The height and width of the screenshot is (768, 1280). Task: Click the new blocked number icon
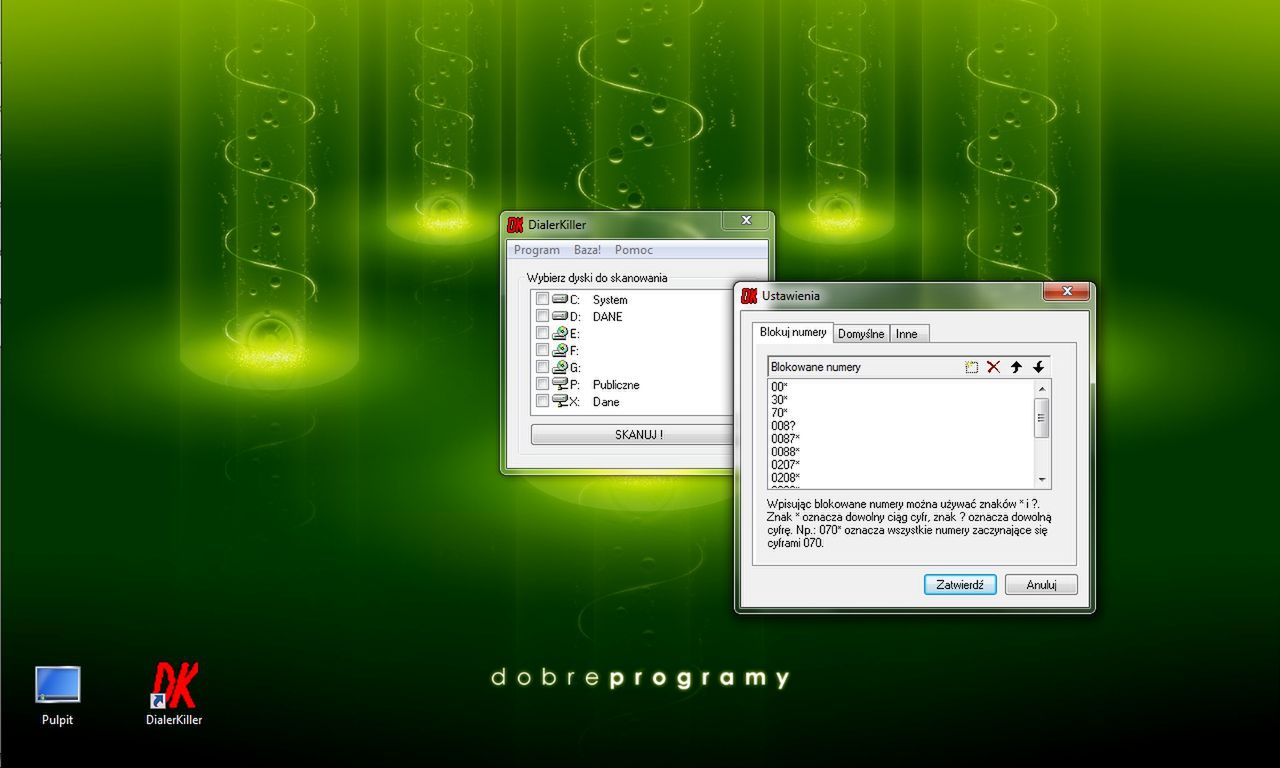click(x=971, y=367)
